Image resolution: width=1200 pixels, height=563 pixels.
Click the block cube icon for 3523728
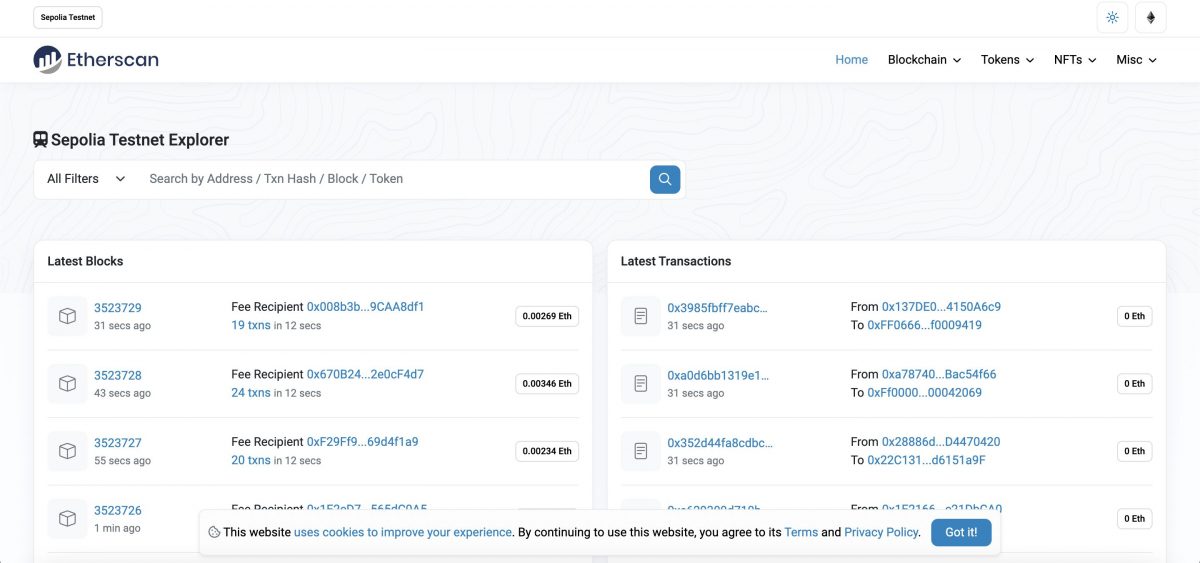[67, 384]
